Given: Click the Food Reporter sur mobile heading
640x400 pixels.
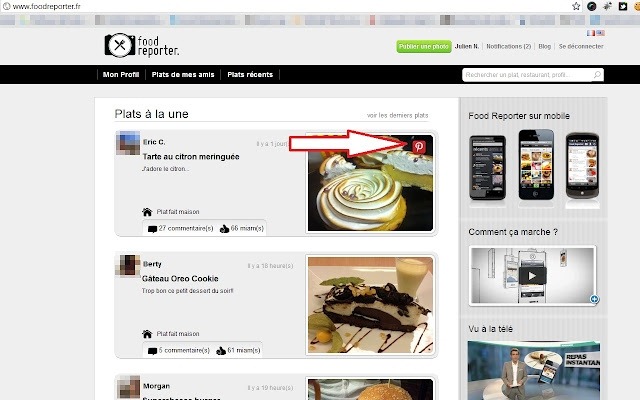Looking at the screenshot, I should [x=519, y=116].
